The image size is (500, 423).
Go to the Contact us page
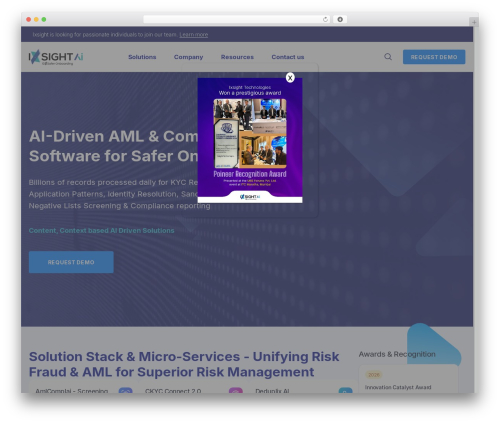point(288,57)
